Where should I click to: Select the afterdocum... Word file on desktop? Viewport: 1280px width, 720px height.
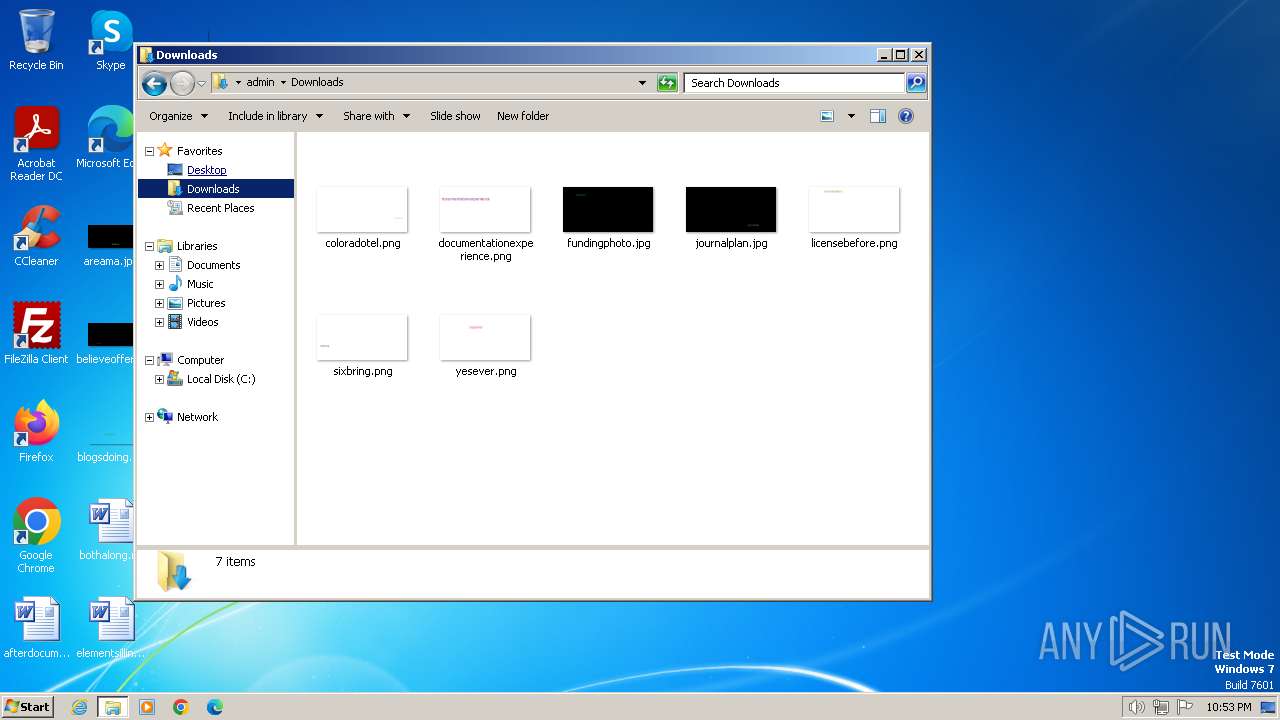[x=36, y=628]
